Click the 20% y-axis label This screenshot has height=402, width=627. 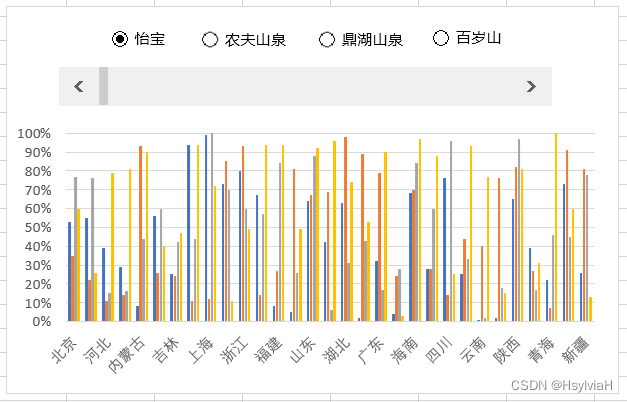[38, 284]
